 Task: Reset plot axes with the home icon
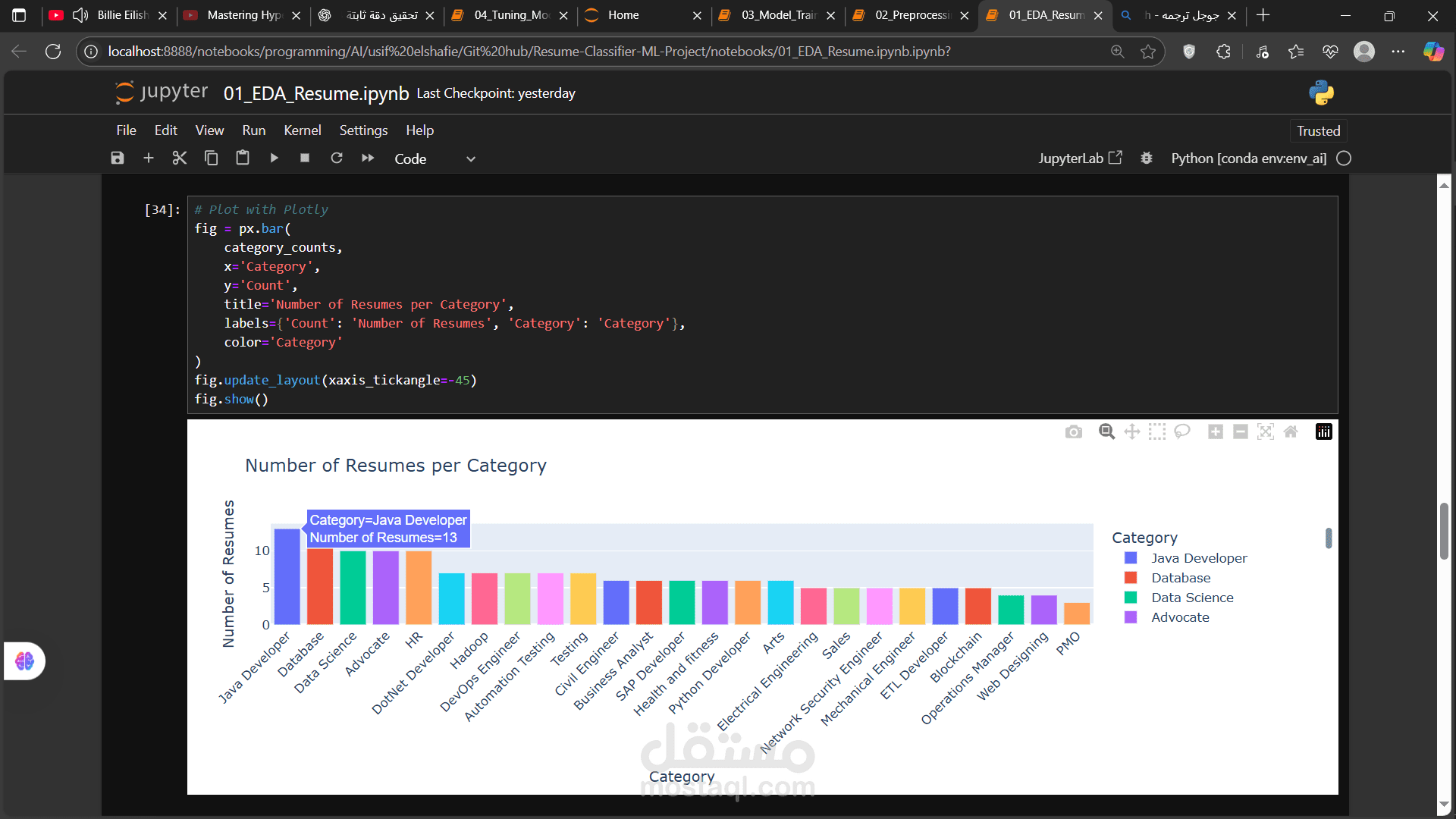pyautogui.click(x=1291, y=432)
